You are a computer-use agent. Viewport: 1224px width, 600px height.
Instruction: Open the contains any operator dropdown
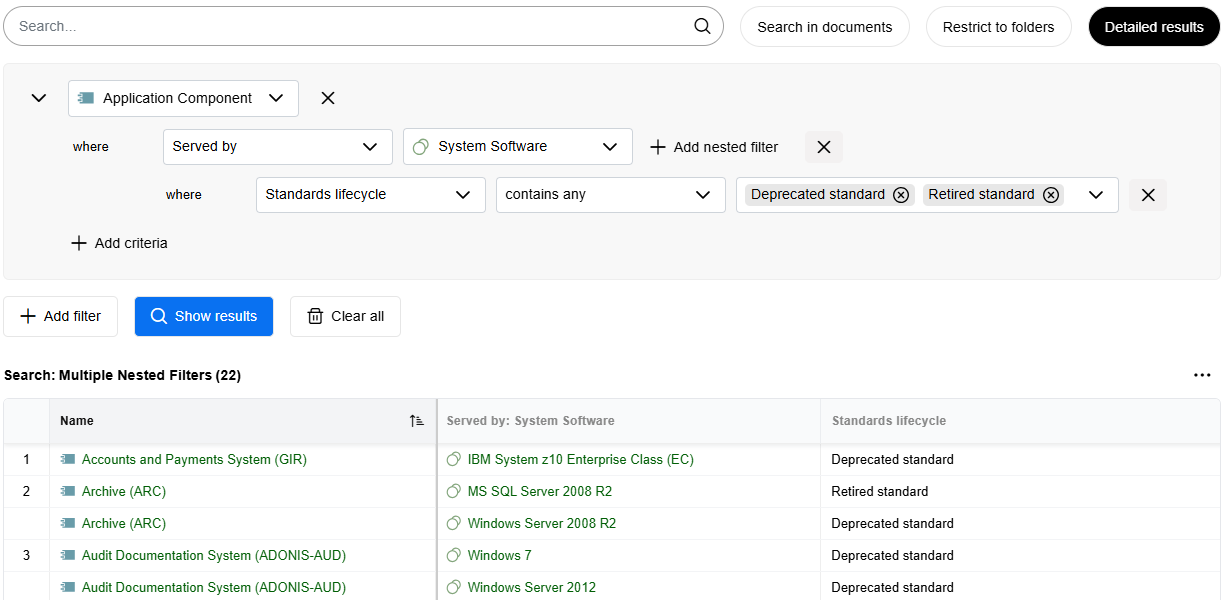610,195
